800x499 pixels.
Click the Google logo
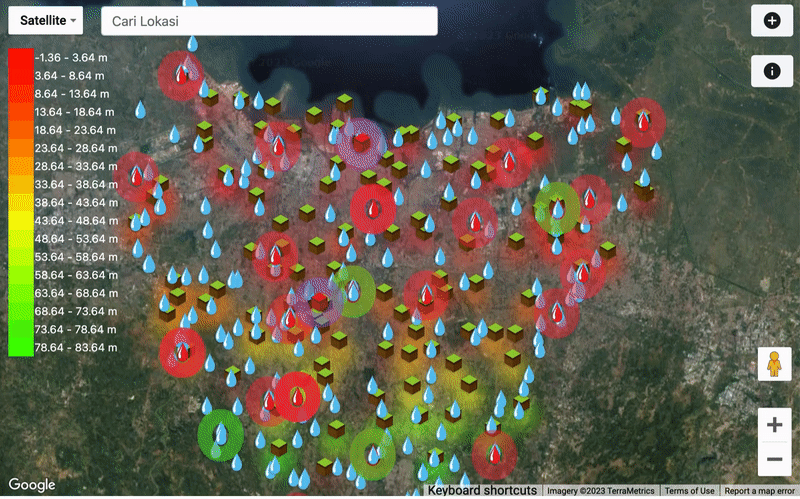coord(32,485)
